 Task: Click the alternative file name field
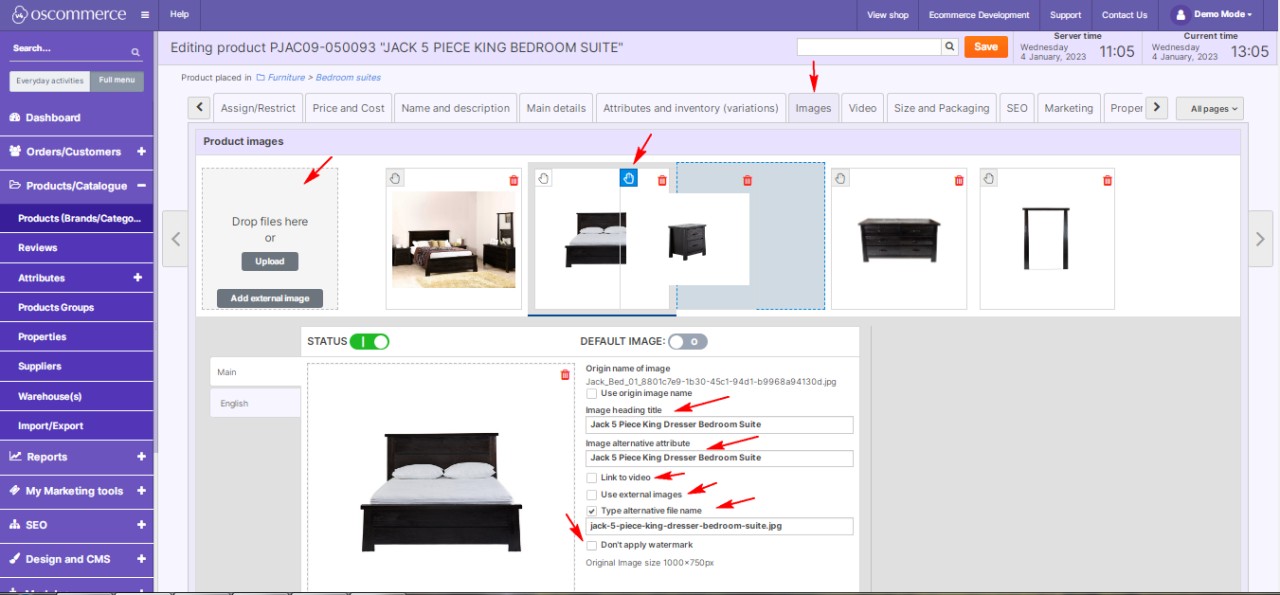pyautogui.click(x=720, y=526)
